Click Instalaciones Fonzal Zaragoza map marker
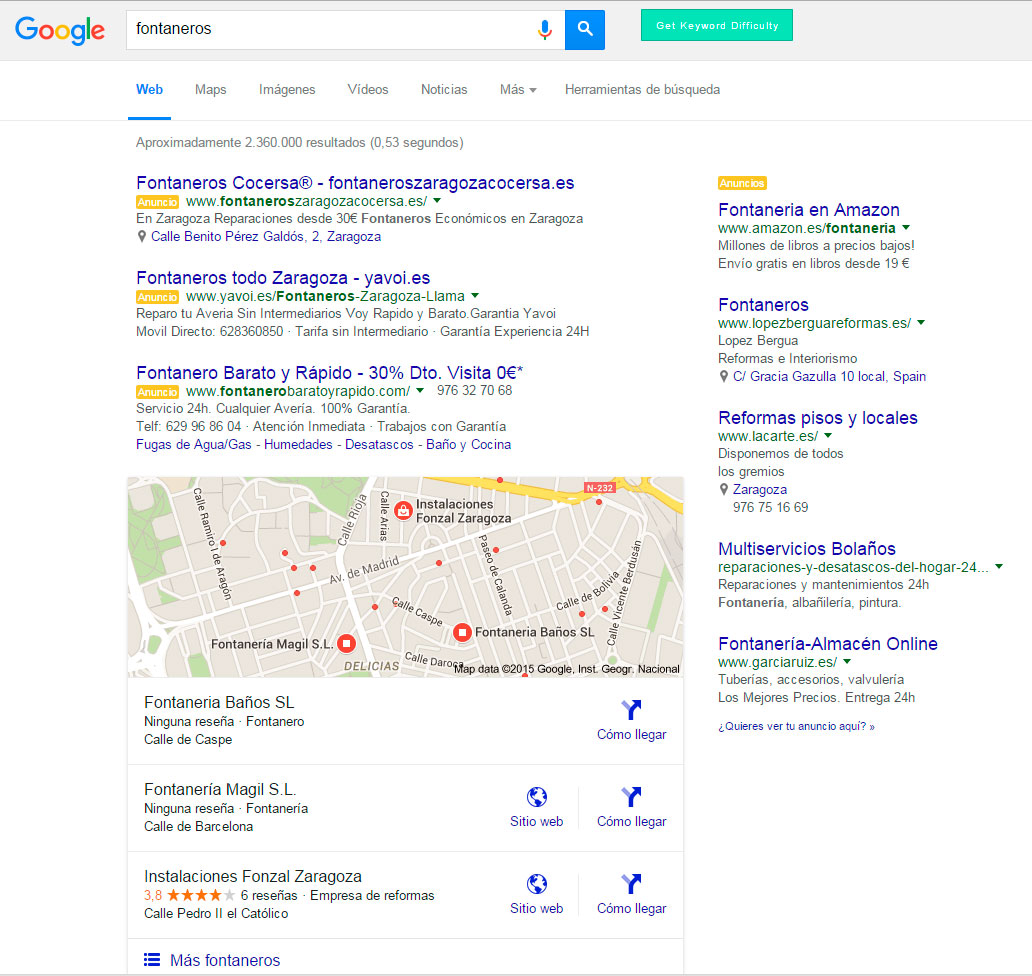The height and width of the screenshot is (976, 1032). click(403, 510)
